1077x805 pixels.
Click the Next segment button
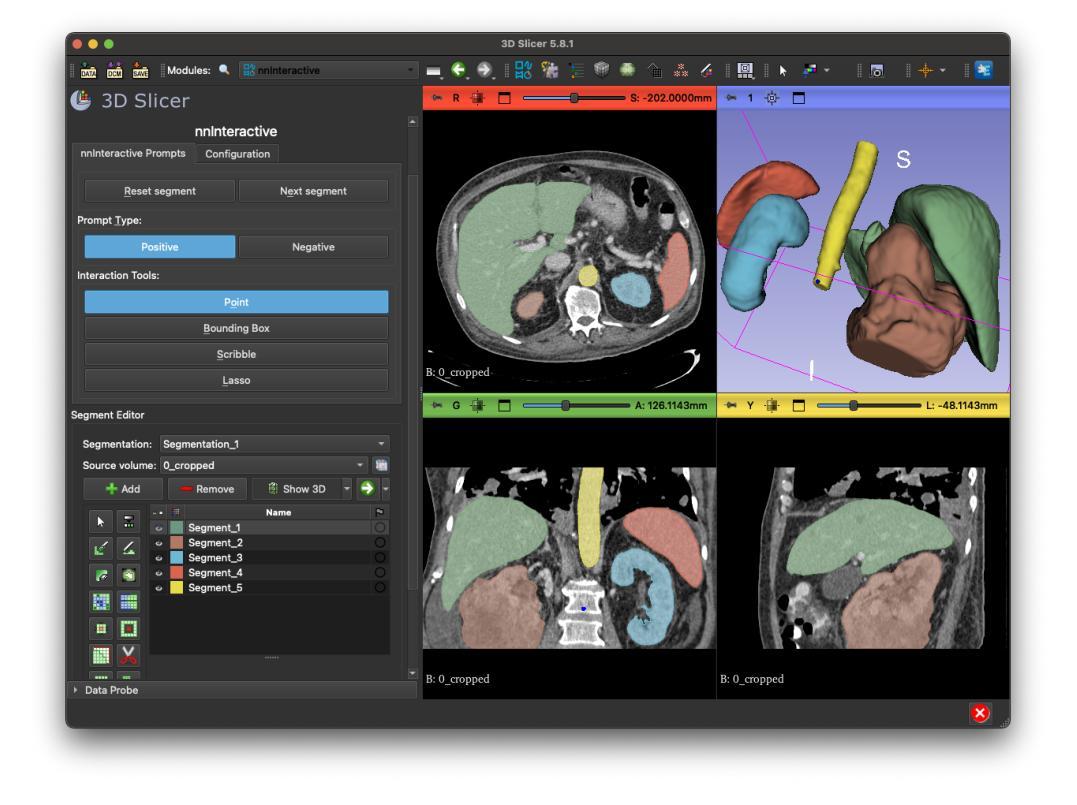(x=313, y=191)
